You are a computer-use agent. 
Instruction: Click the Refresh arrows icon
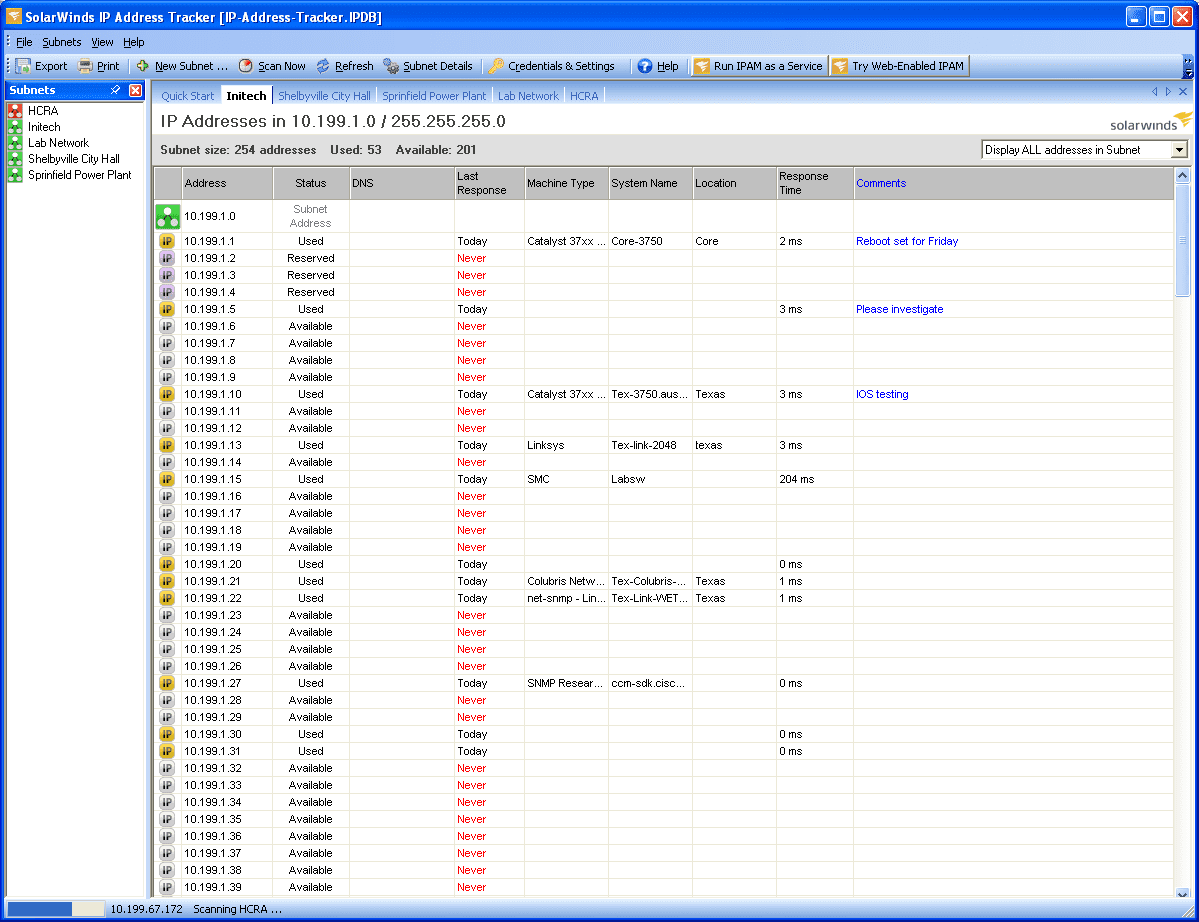[x=323, y=67]
